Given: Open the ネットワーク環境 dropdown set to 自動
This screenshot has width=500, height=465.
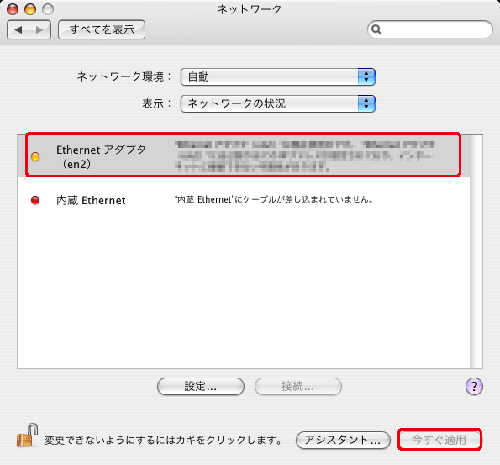Looking at the screenshot, I should point(278,77).
